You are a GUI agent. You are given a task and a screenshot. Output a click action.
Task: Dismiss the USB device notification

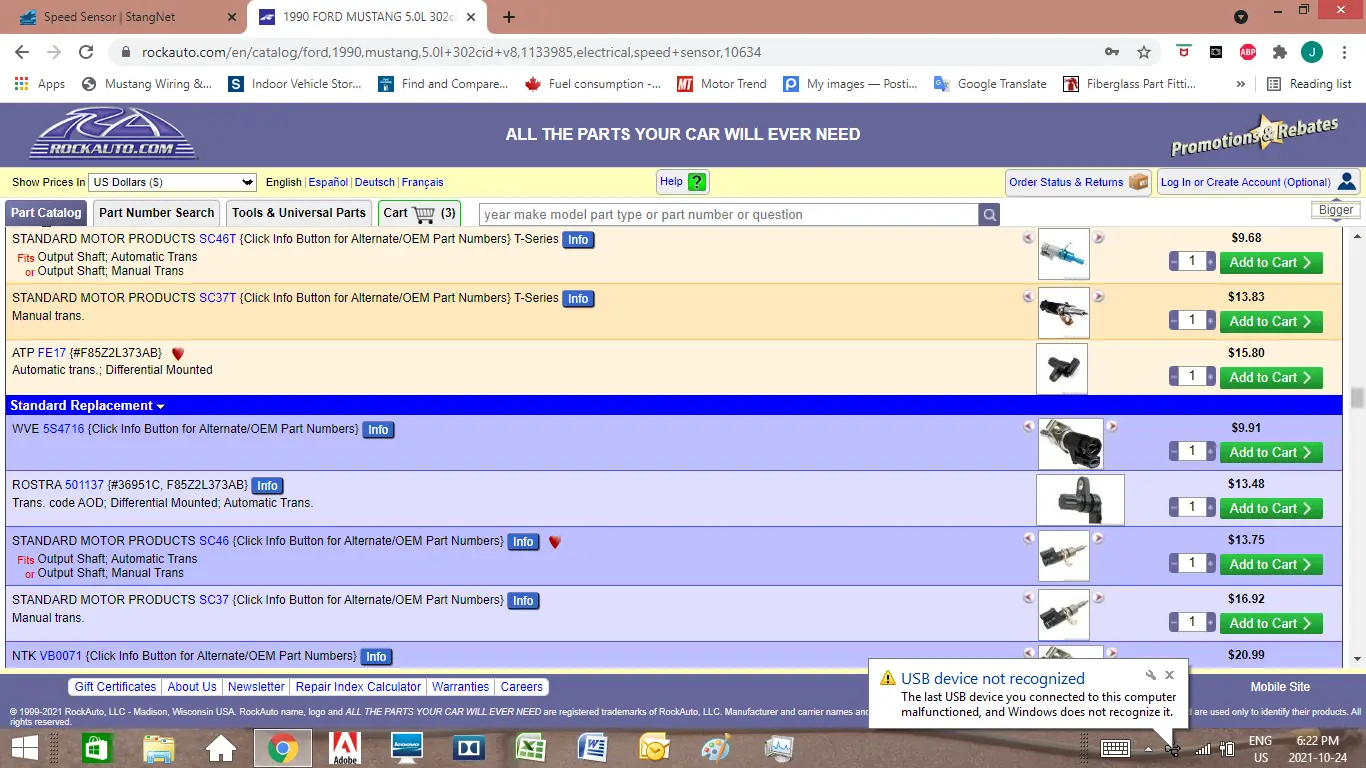point(1169,675)
